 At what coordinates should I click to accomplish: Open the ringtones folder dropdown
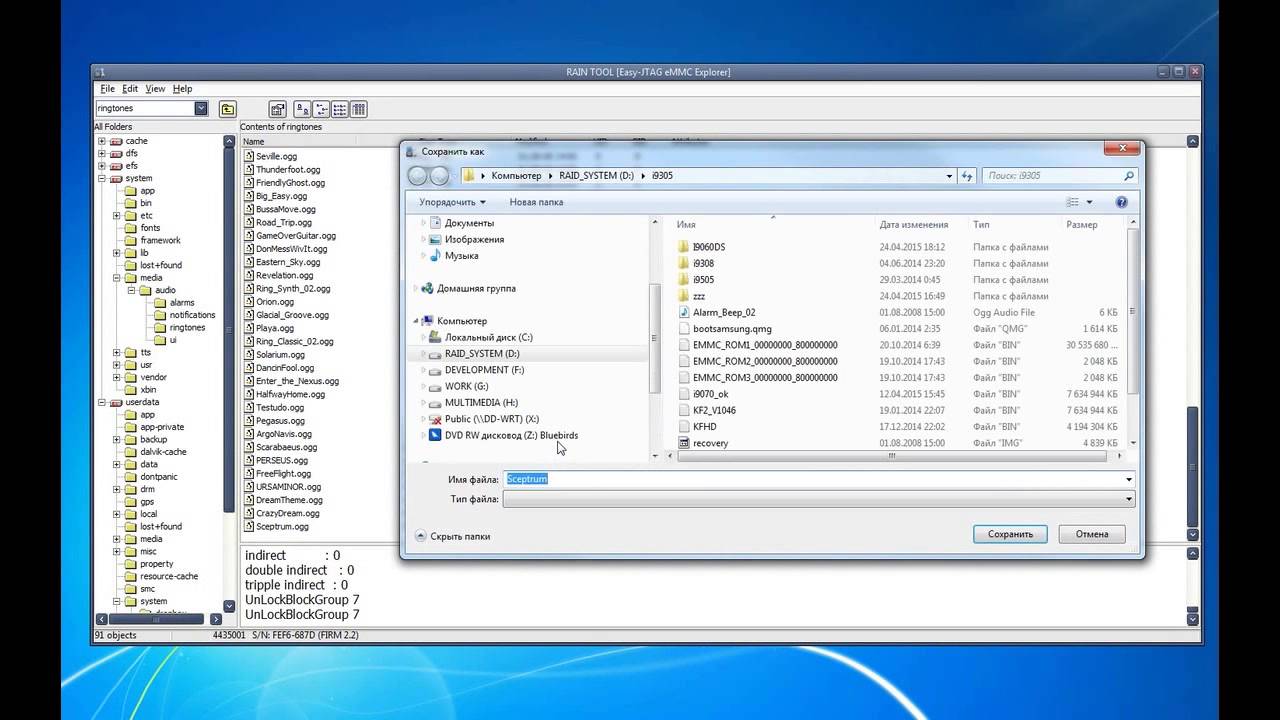201,108
